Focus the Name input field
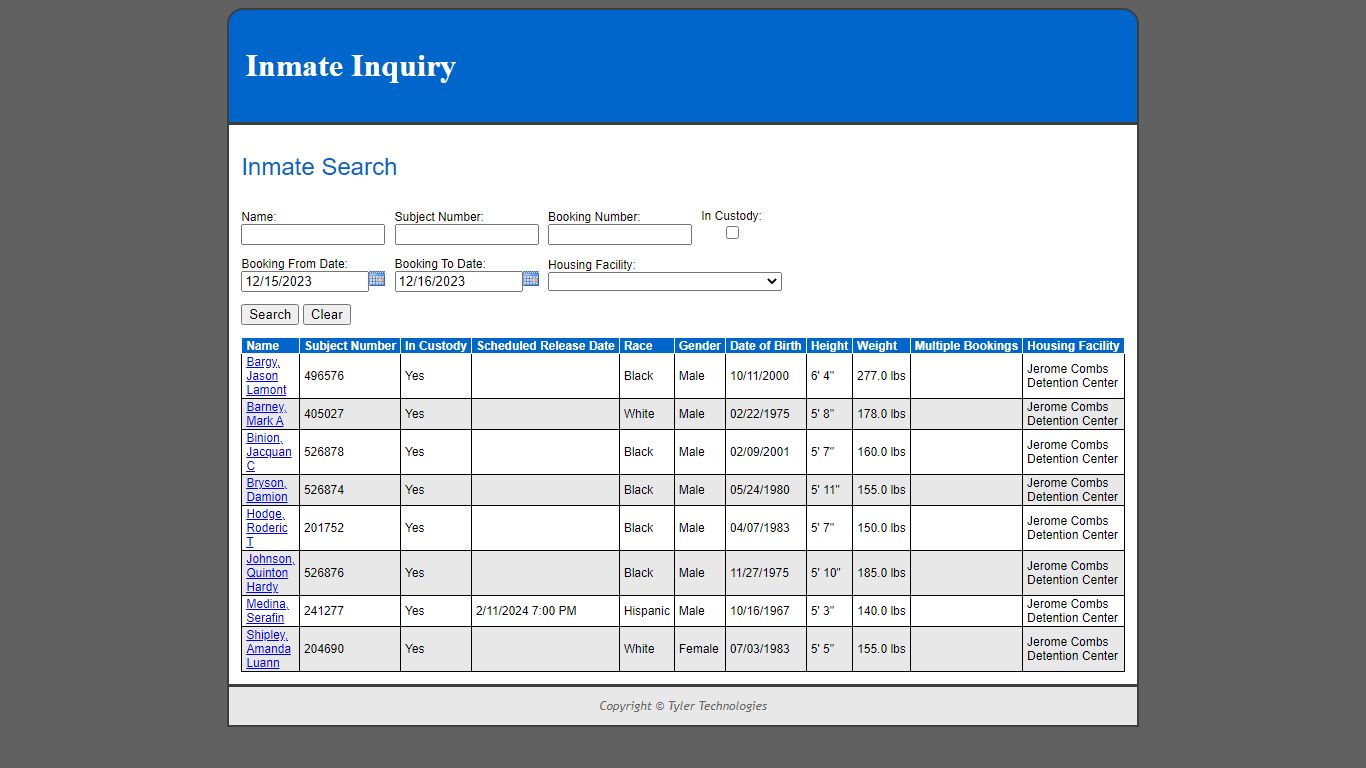This screenshot has height=768, width=1366. coord(313,235)
